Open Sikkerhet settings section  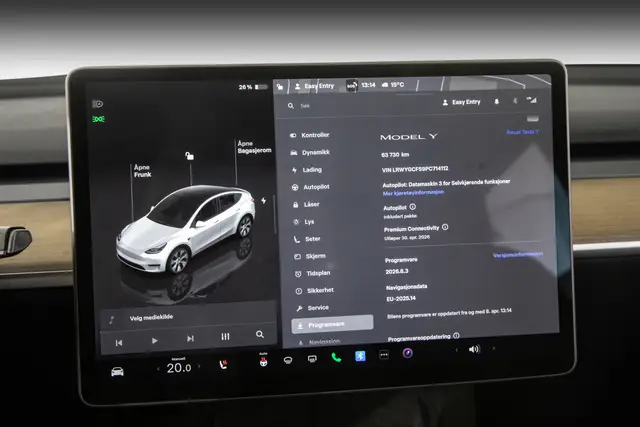[x=314, y=291]
